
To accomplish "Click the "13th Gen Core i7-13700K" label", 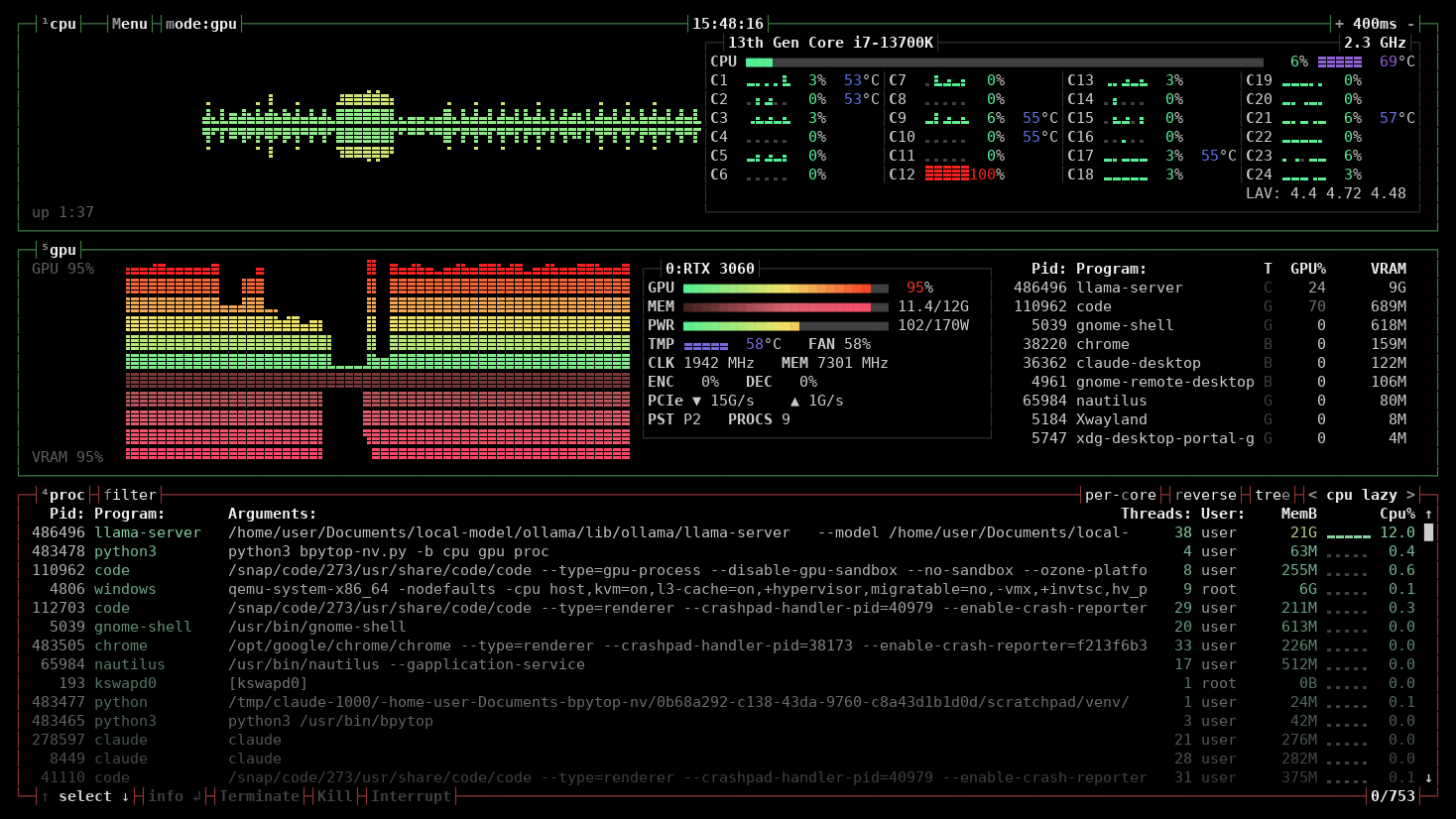I will [830, 43].
